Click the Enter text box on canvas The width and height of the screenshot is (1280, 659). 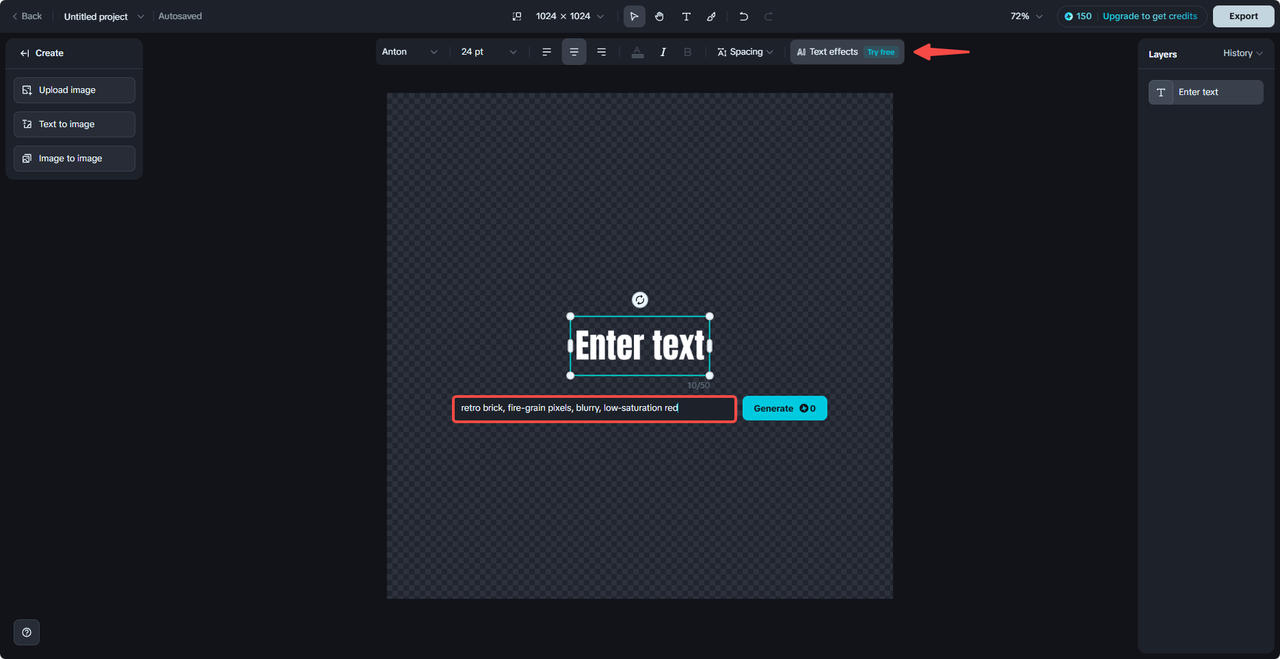640,346
